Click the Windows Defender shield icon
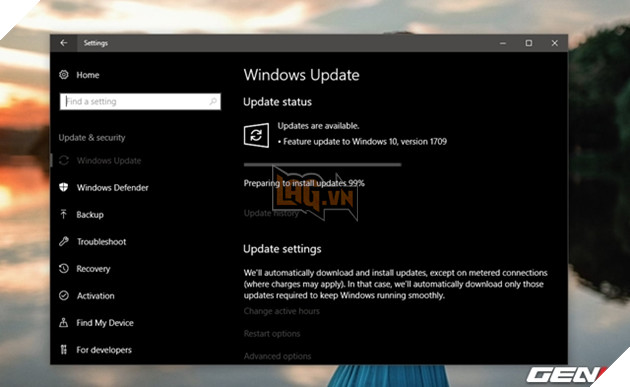 (64, 188)
